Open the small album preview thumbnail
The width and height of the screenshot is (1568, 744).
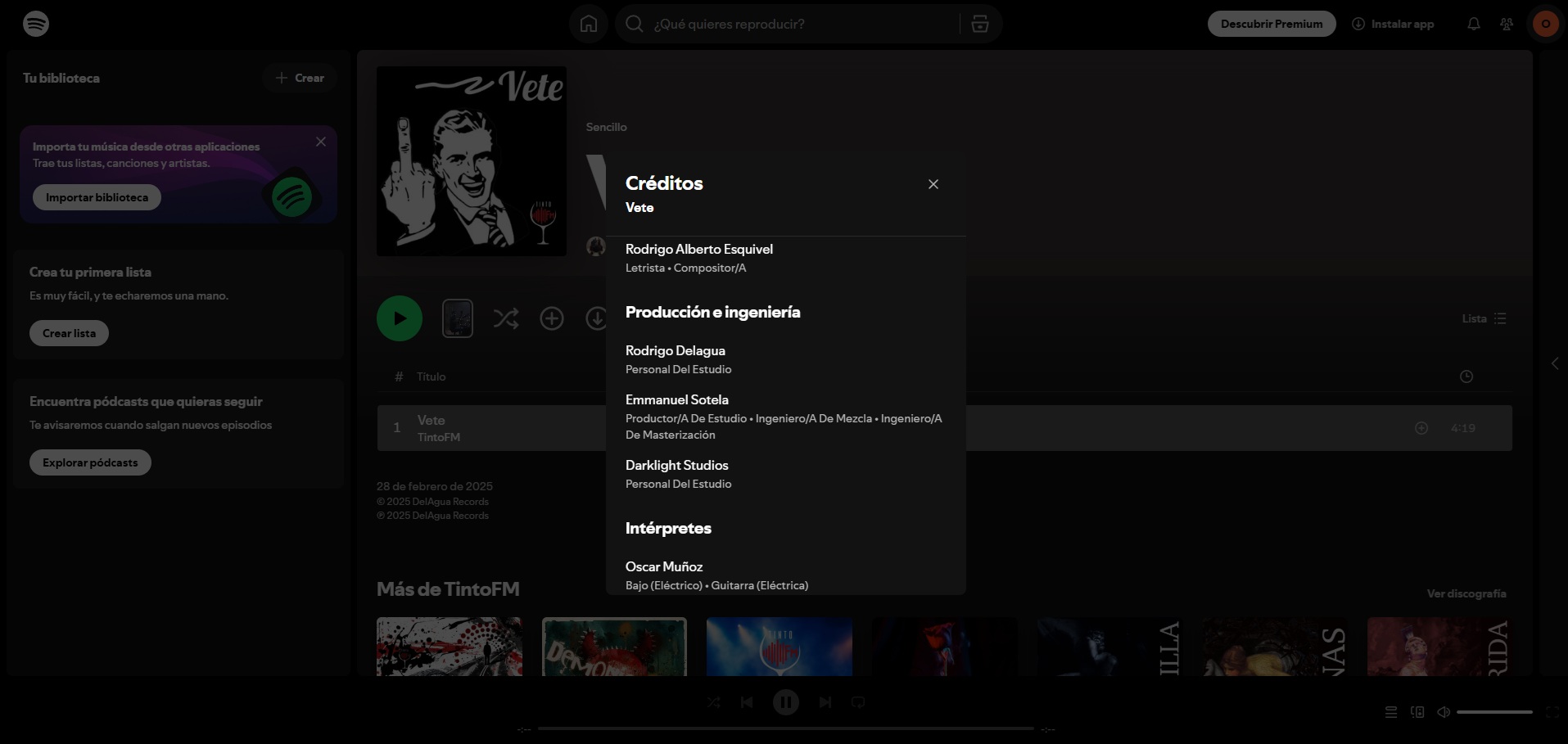458,318
